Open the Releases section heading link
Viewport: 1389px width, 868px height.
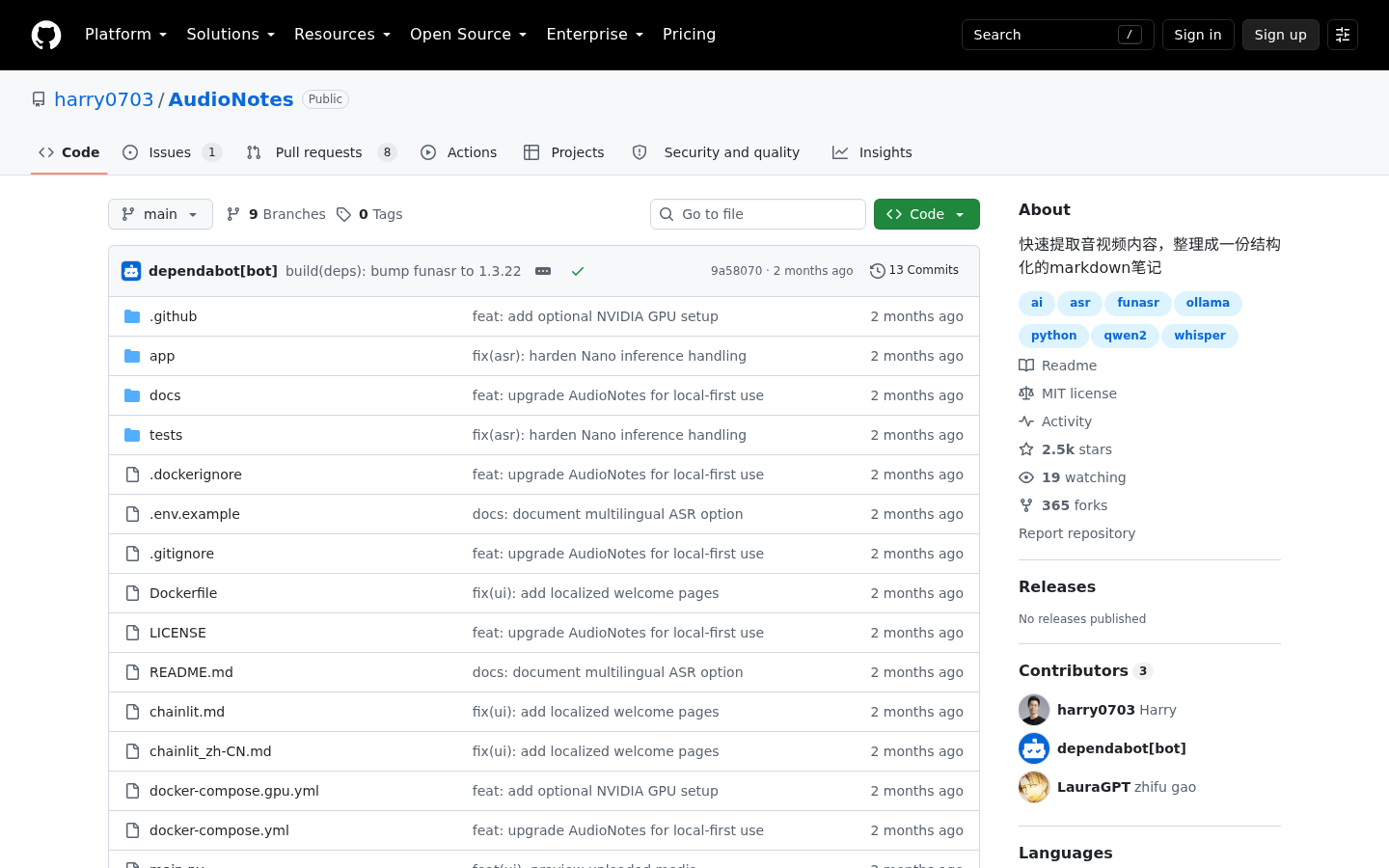tap(1057, 586)
